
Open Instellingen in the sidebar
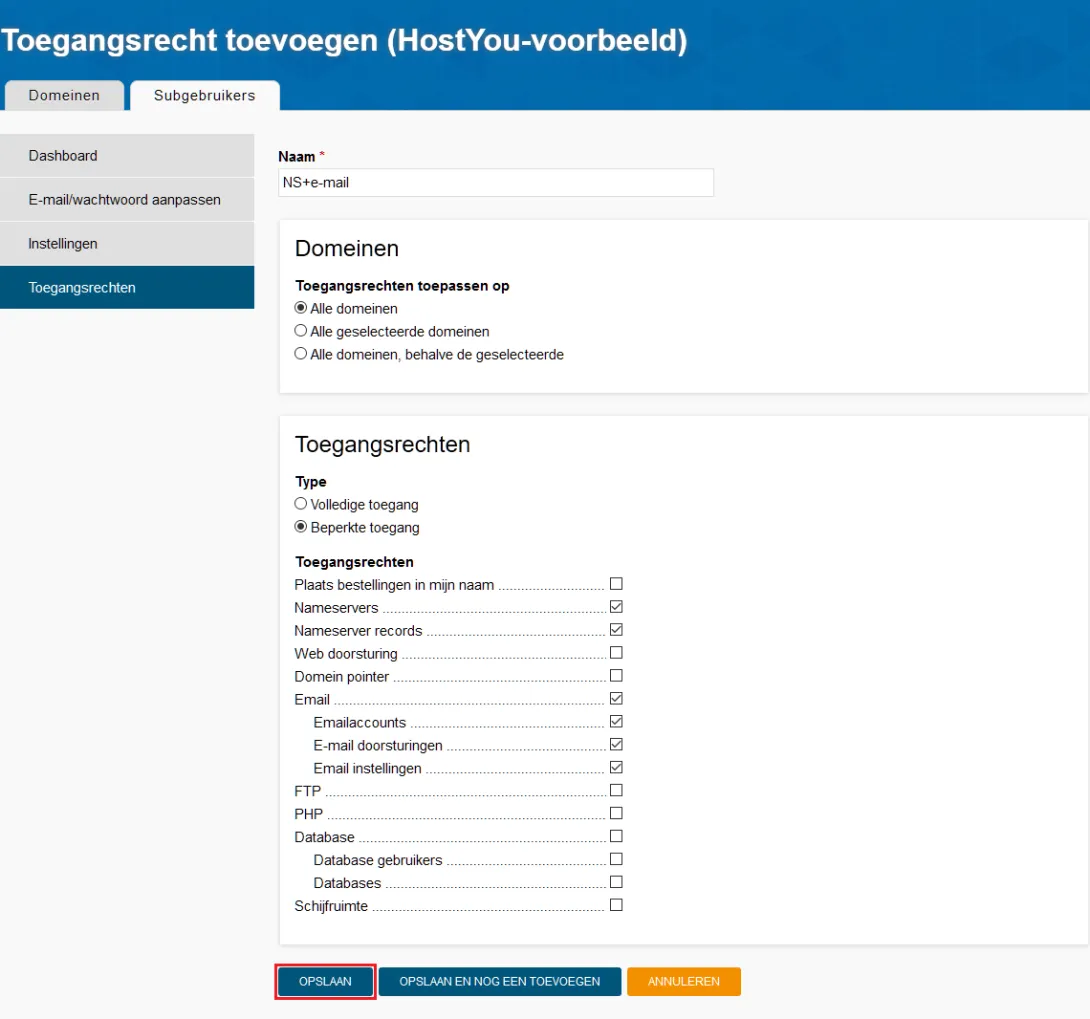(127, 244)
